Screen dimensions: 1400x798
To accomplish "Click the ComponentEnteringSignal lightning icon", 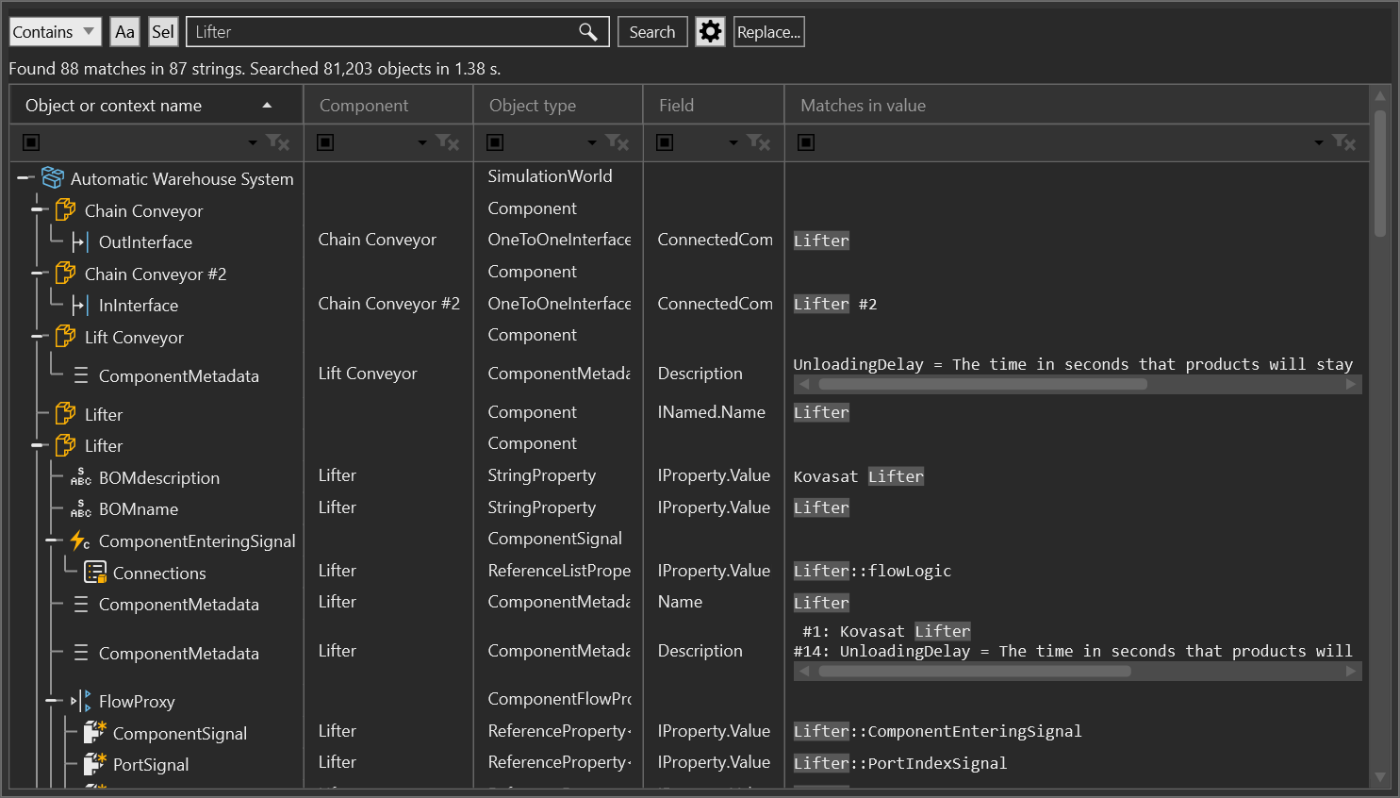I will point(80,541).
